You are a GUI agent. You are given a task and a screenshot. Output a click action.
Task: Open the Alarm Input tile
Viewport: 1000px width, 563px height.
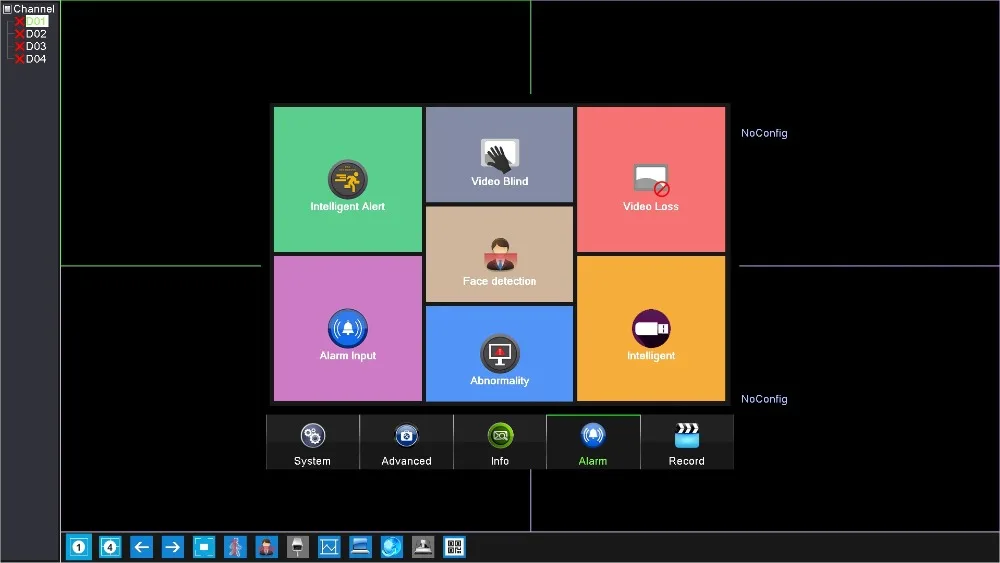click(x=348, y=328)
